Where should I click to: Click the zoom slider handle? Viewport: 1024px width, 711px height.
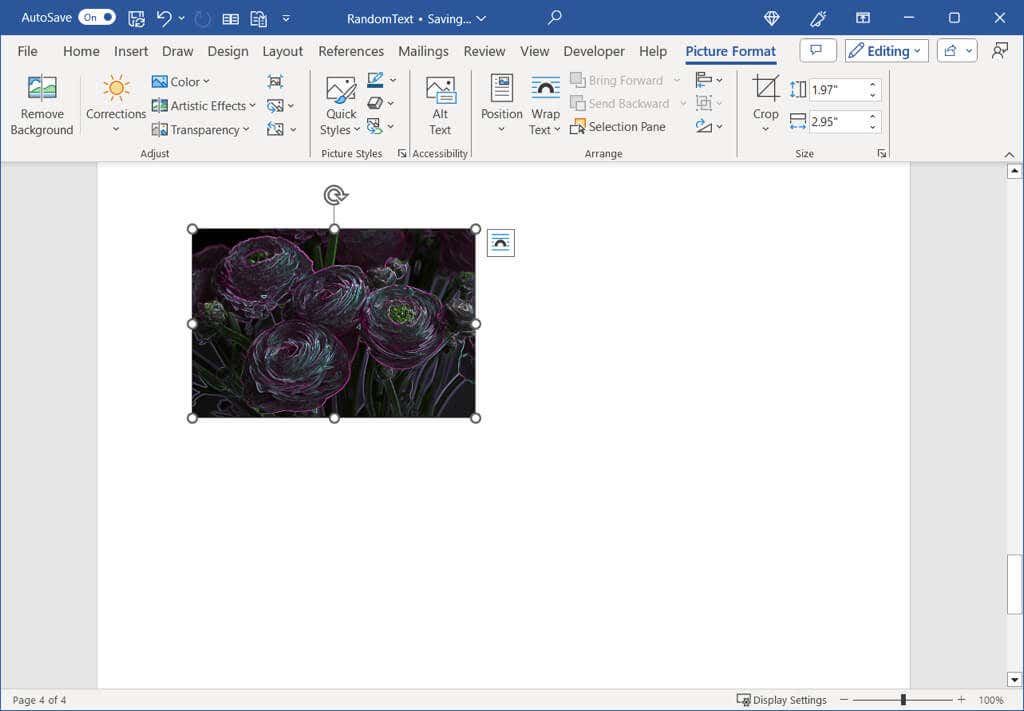tap(903, 700)
